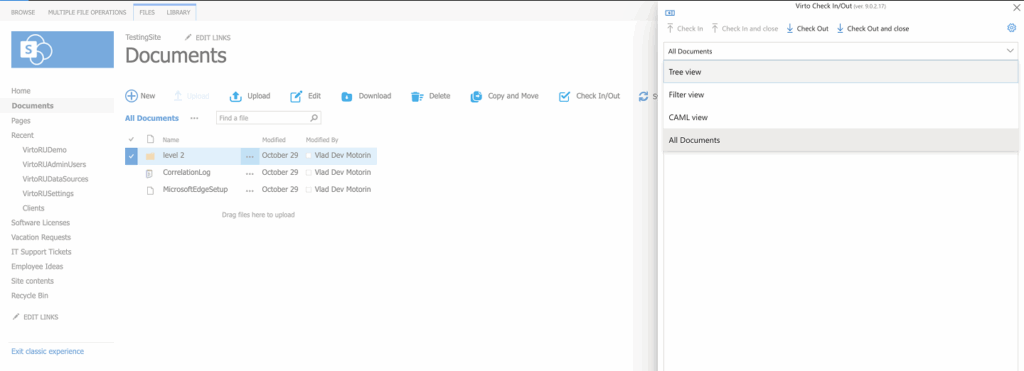Open MULTIPLE FILE OPERATIONS tab

pos(87,12)
